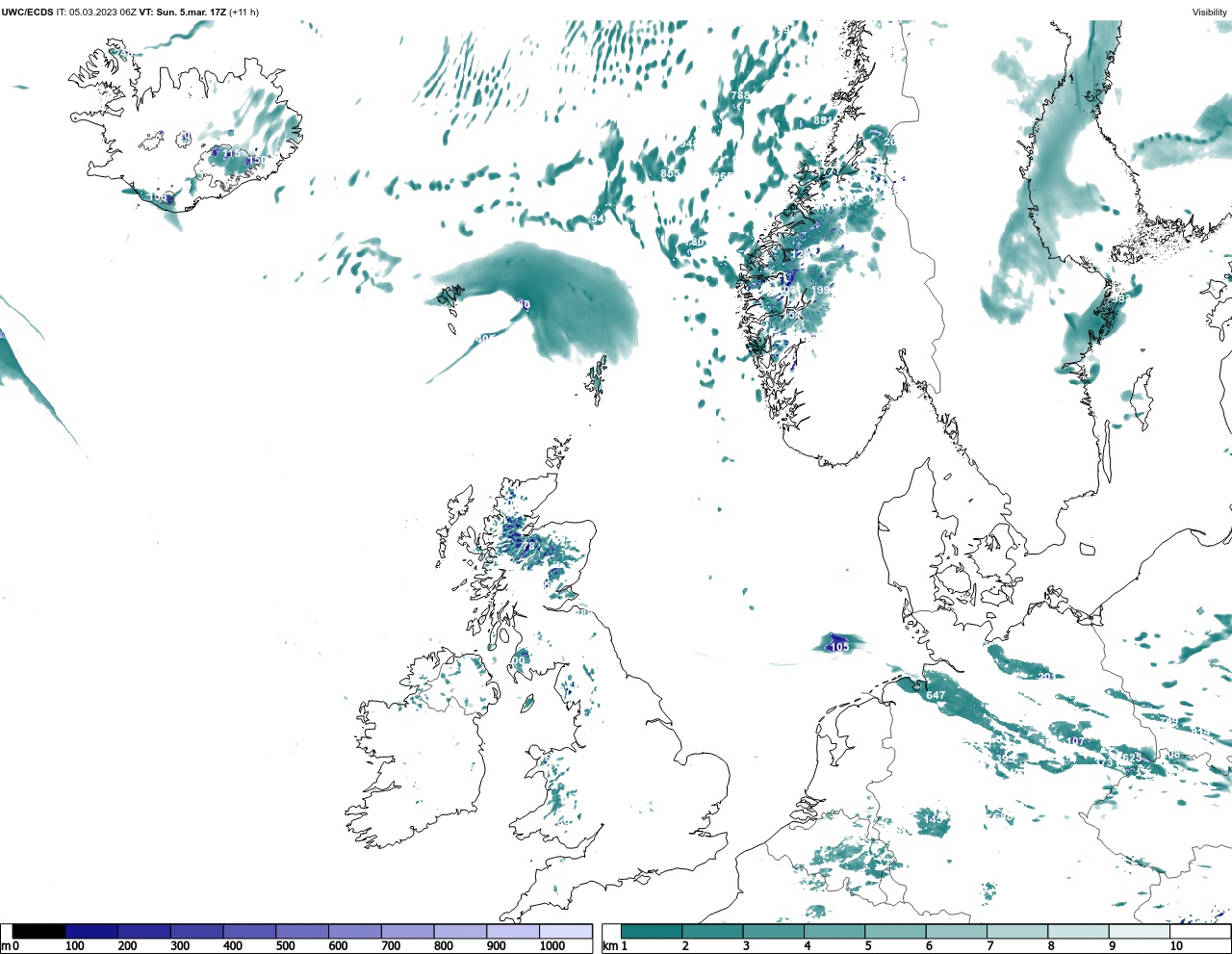Click the 647 visibility value label

pos(936,695)
